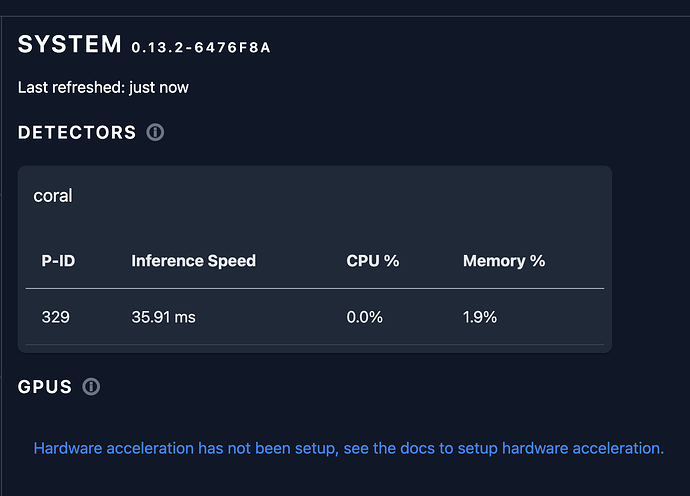This screenshot has height=496, width=690.
Task: Click the 1.9% memory usage value
Action: tap(480, 317)
